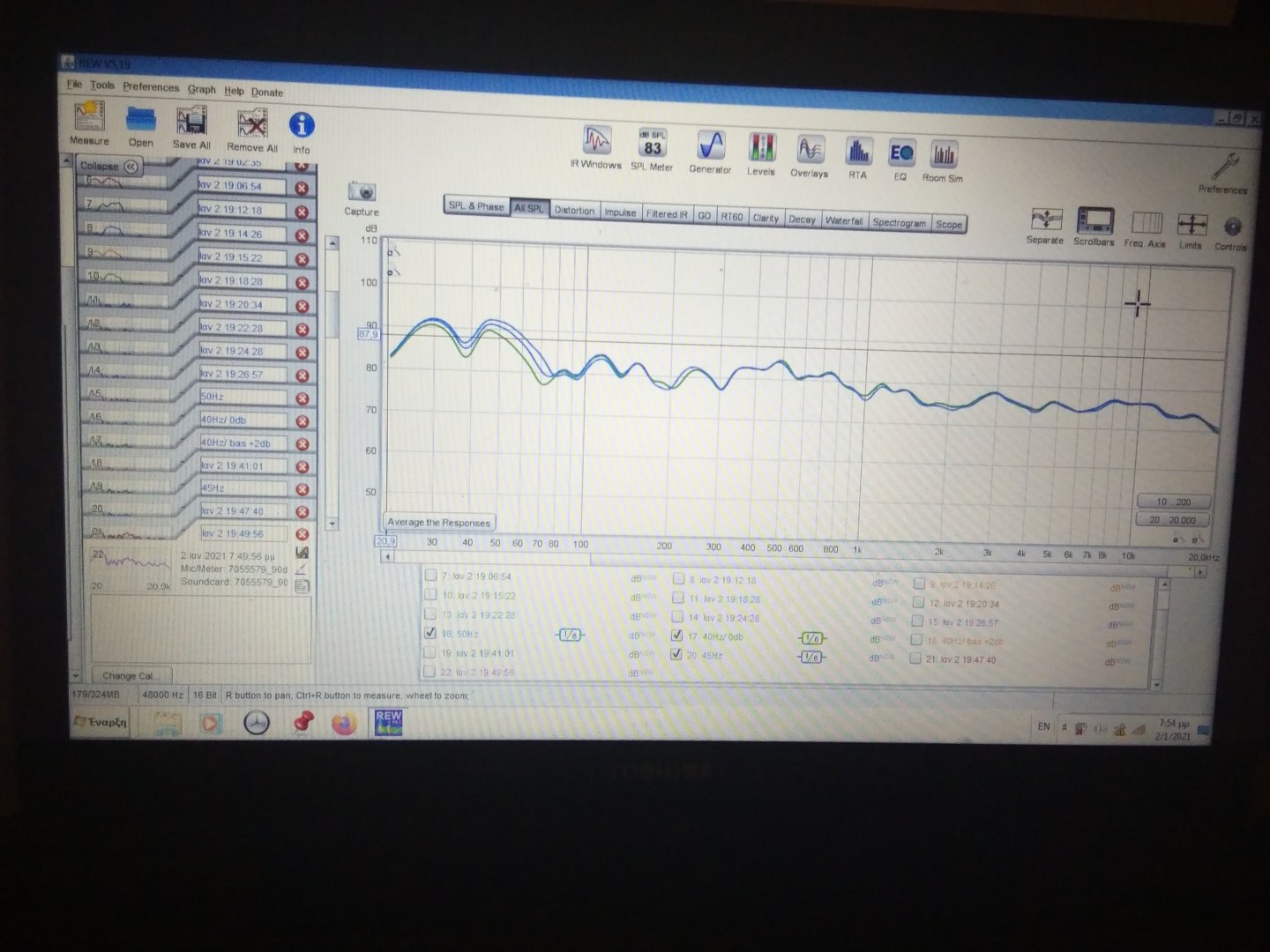Switch to the Waterfall tab
The height and width of the screenshot is (952, 1270).
(843, 220)
